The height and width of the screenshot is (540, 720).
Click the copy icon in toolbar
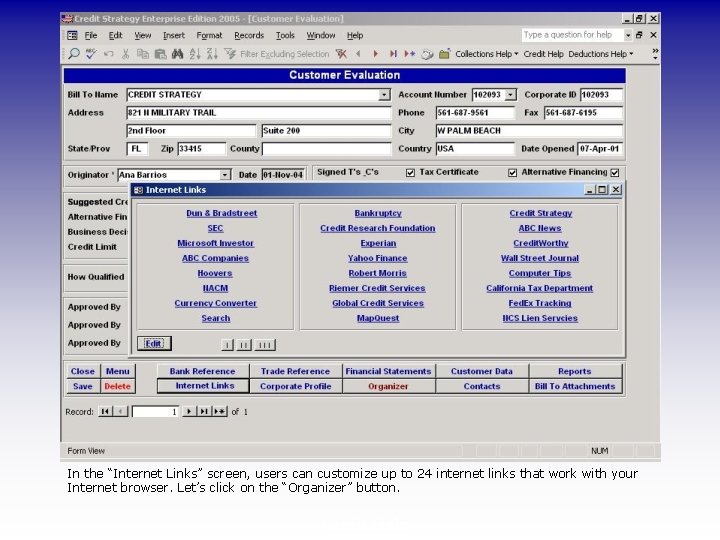coord(143,54)
